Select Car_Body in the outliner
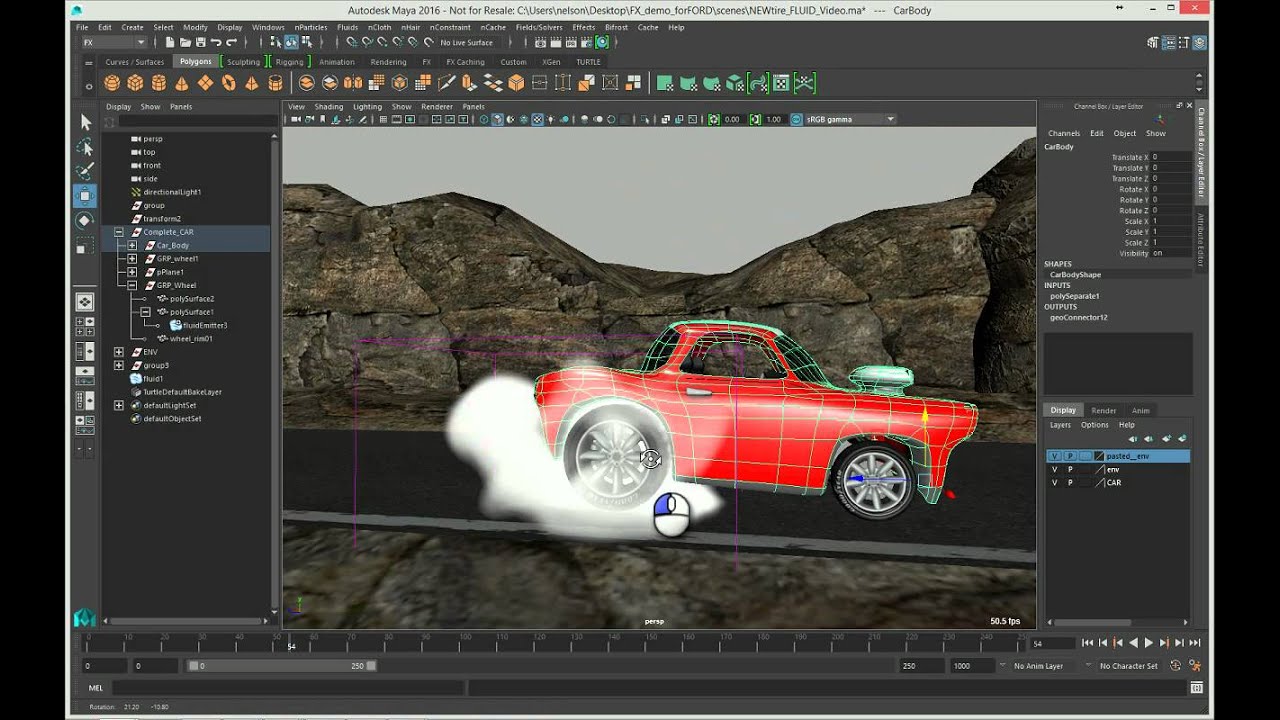 click(173, 245)
